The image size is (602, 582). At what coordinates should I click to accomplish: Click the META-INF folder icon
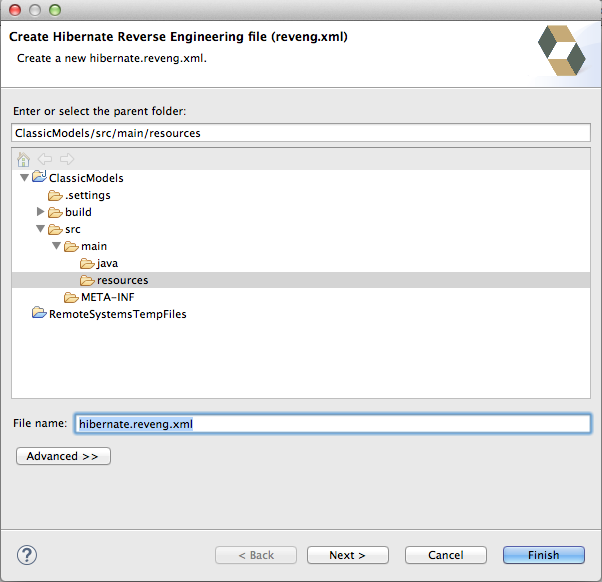(x=71, y=297)
